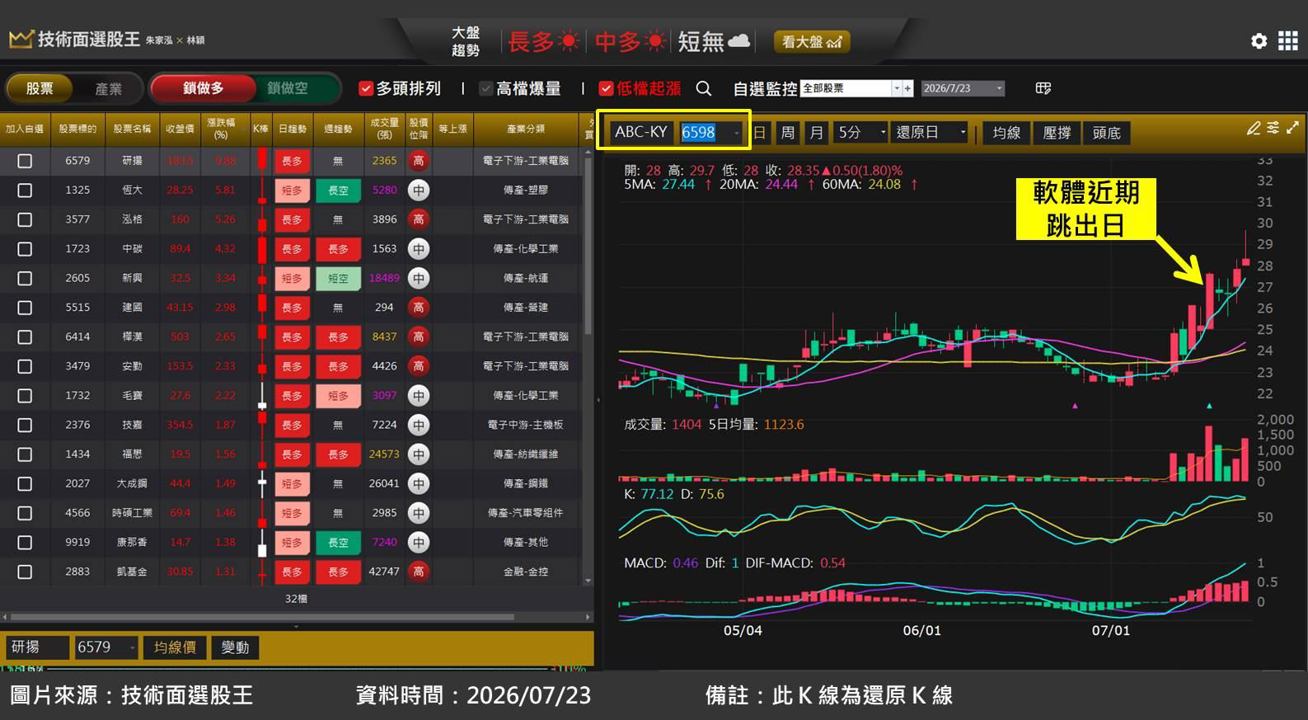
Task: Open the 2026/7/23 date dropdown
Action: point(998,88)
